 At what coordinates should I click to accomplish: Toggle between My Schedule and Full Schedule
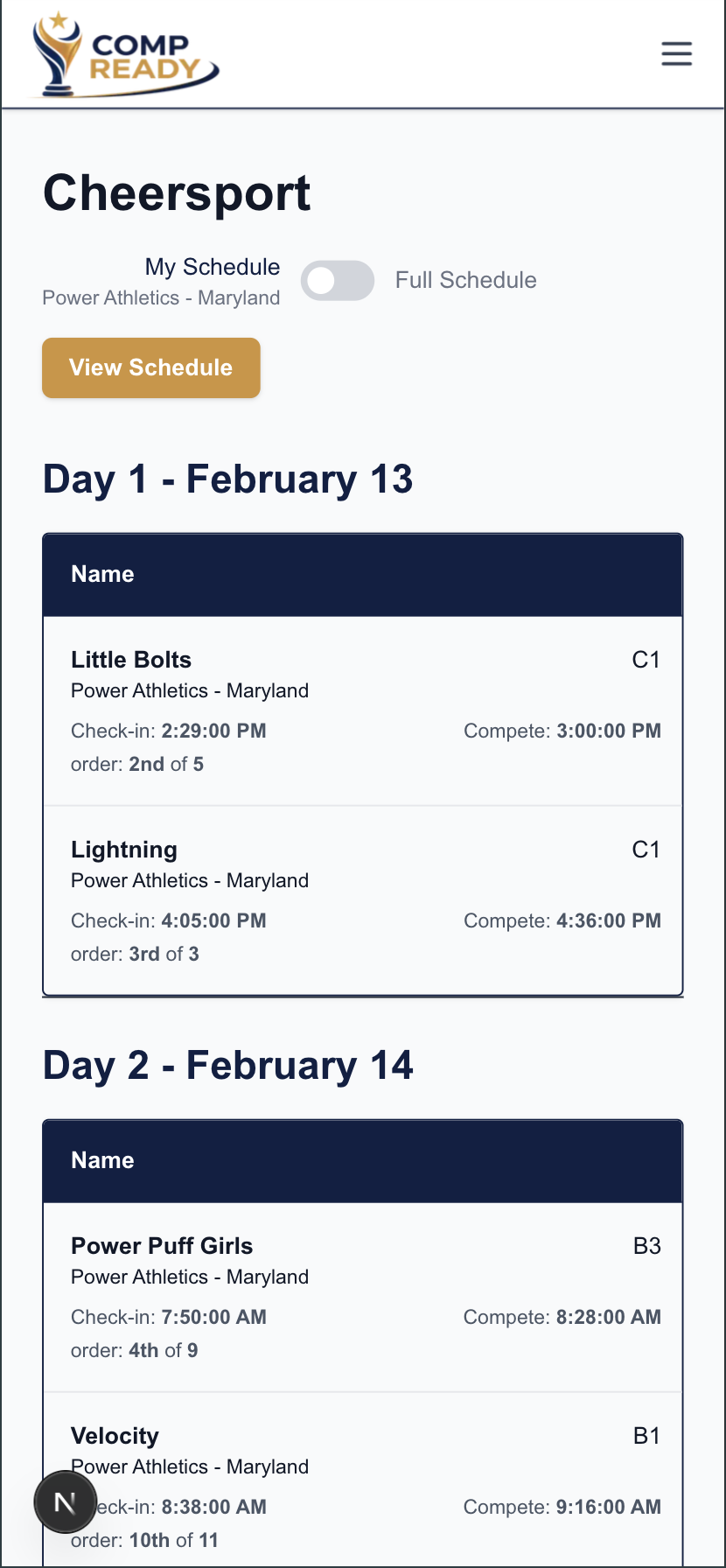pos(338,281)
